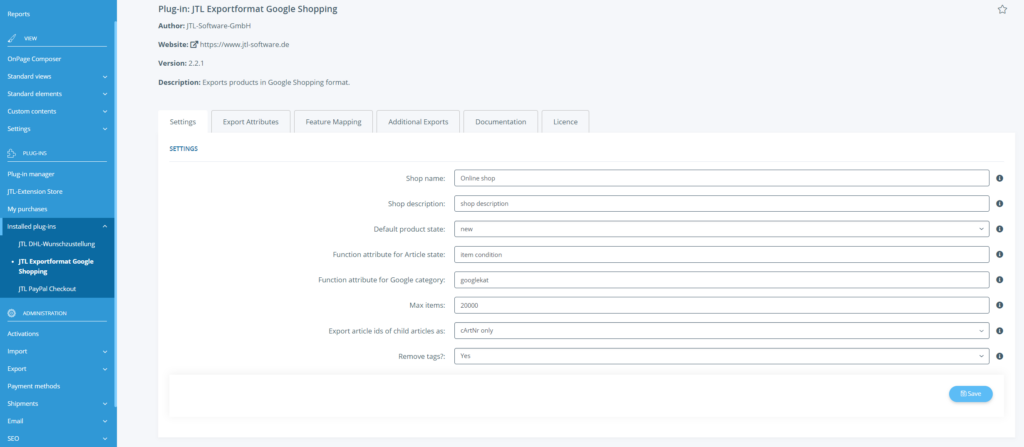
Task: Expand the Email menu in sidebar
Action: click(57, 421)
